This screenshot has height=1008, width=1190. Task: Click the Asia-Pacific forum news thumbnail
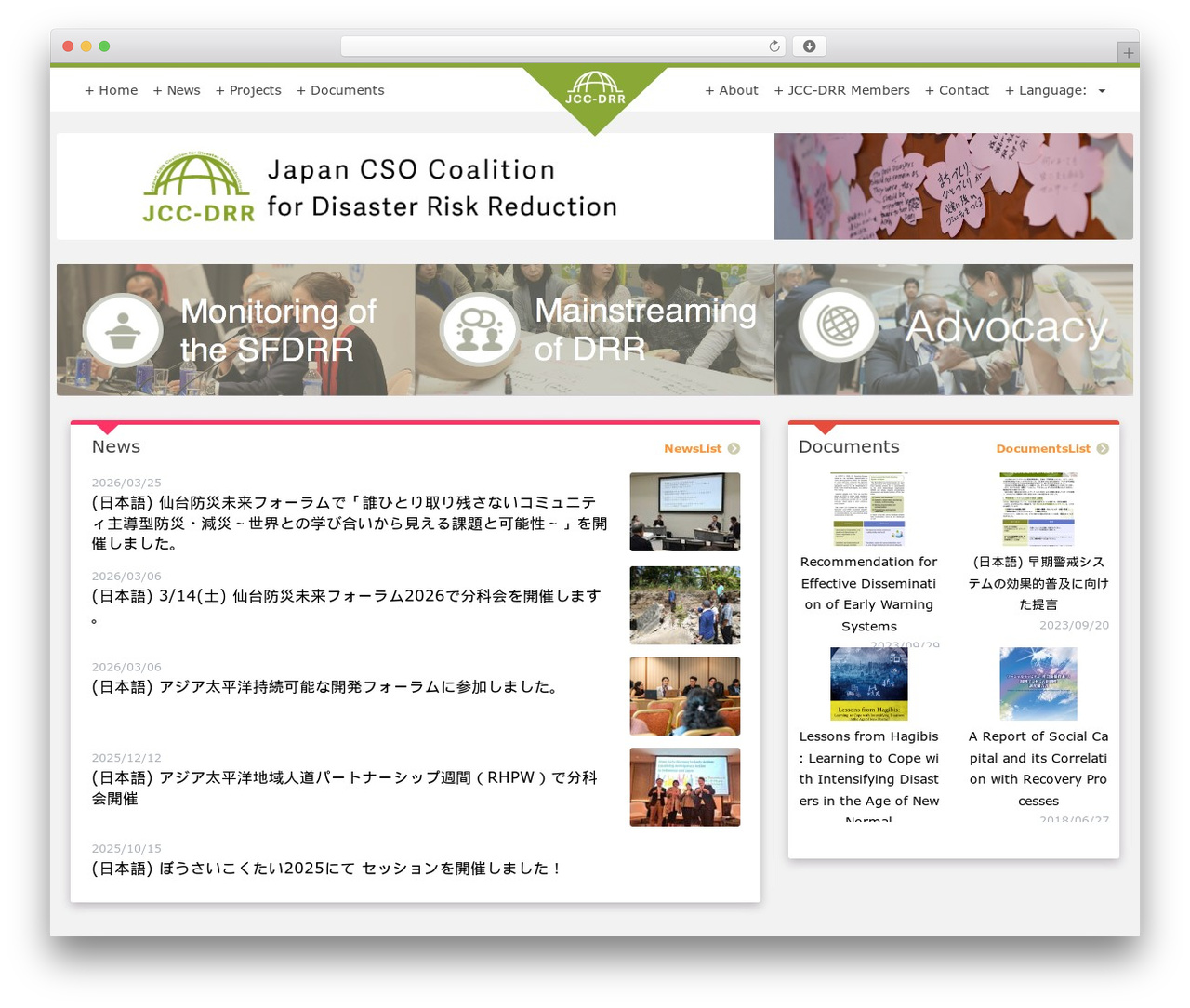pyautogui.click(x=685, y=696)
